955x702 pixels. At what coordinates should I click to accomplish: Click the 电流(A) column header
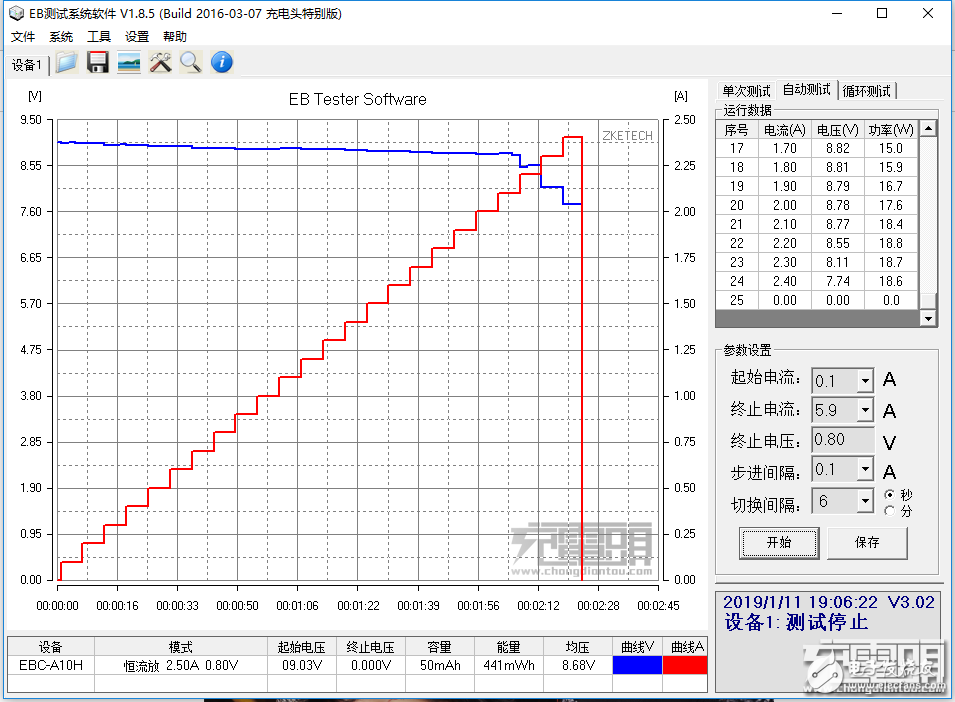tap(784, 130)
